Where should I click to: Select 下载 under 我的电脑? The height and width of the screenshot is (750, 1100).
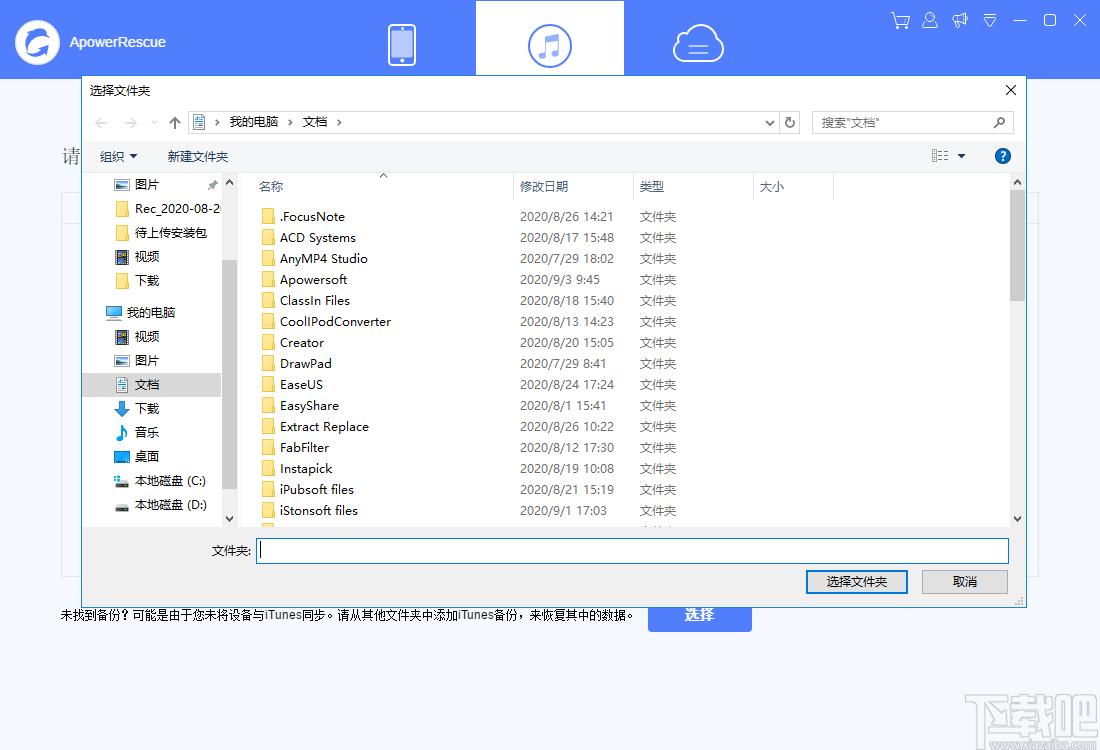coord(137,408)
